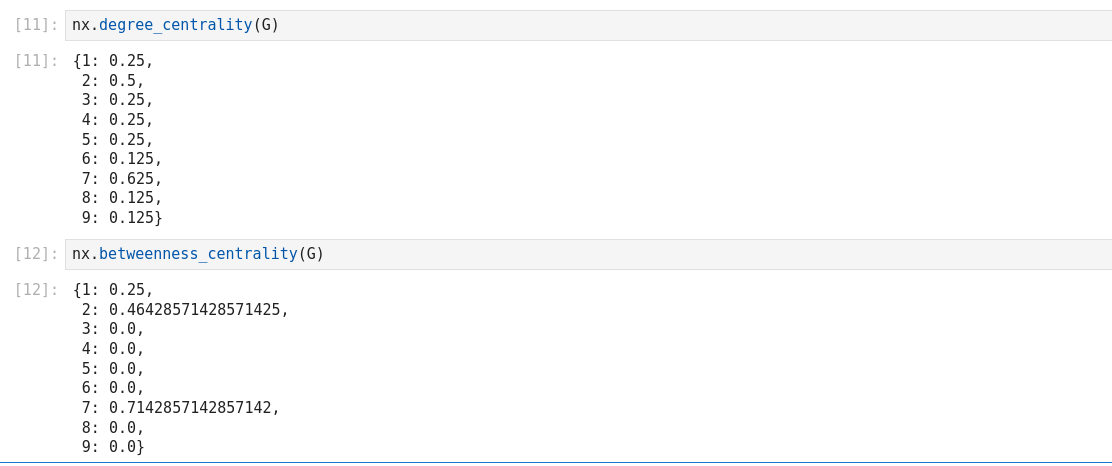Click the node 6 degree value 0.125
The image size is (1112, 466).
(134, 159)
